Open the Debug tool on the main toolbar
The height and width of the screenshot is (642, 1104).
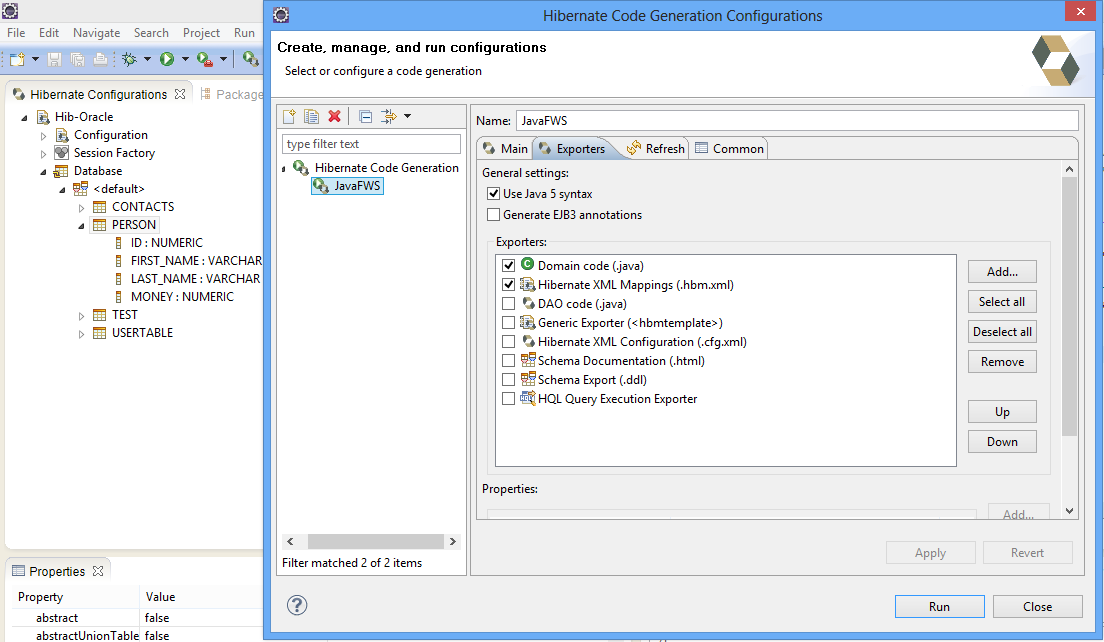tap(130, 59)
